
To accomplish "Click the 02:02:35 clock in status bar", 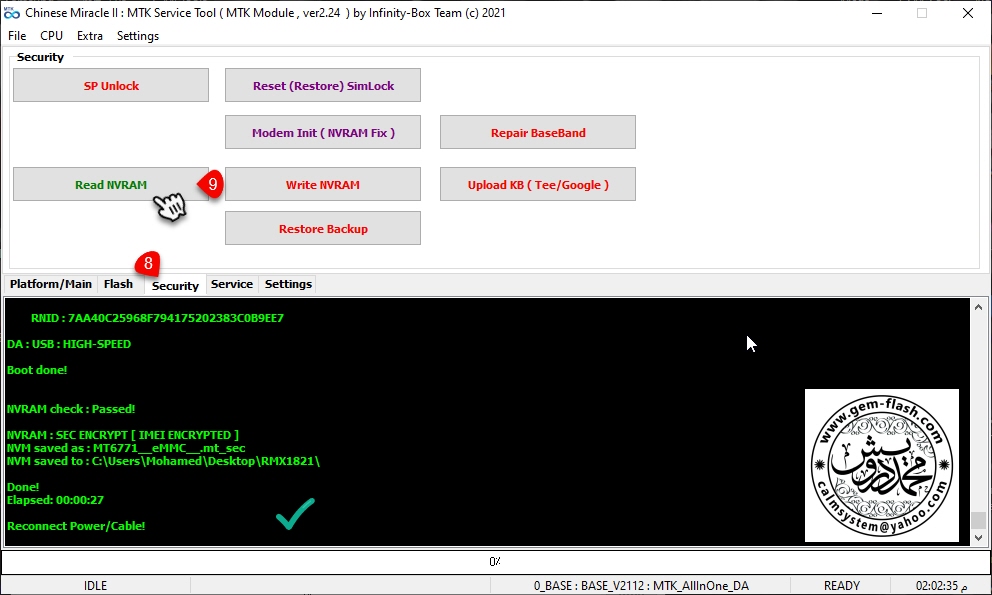I will click(x=941, y=586).
